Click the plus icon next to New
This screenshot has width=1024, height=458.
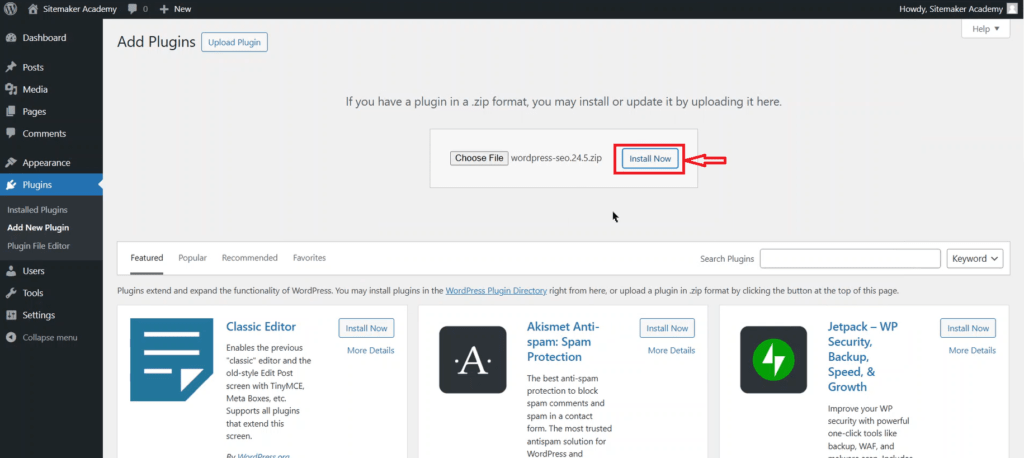164,10
